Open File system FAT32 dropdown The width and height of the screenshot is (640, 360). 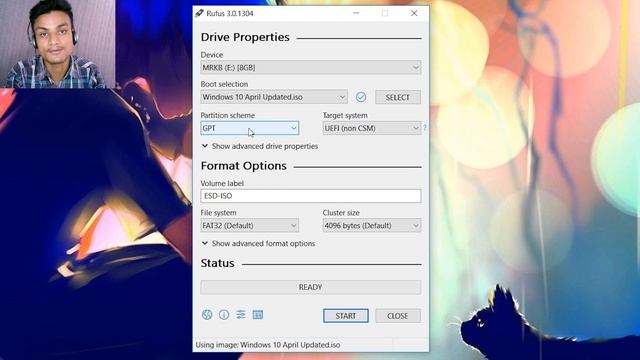[249, 225]
